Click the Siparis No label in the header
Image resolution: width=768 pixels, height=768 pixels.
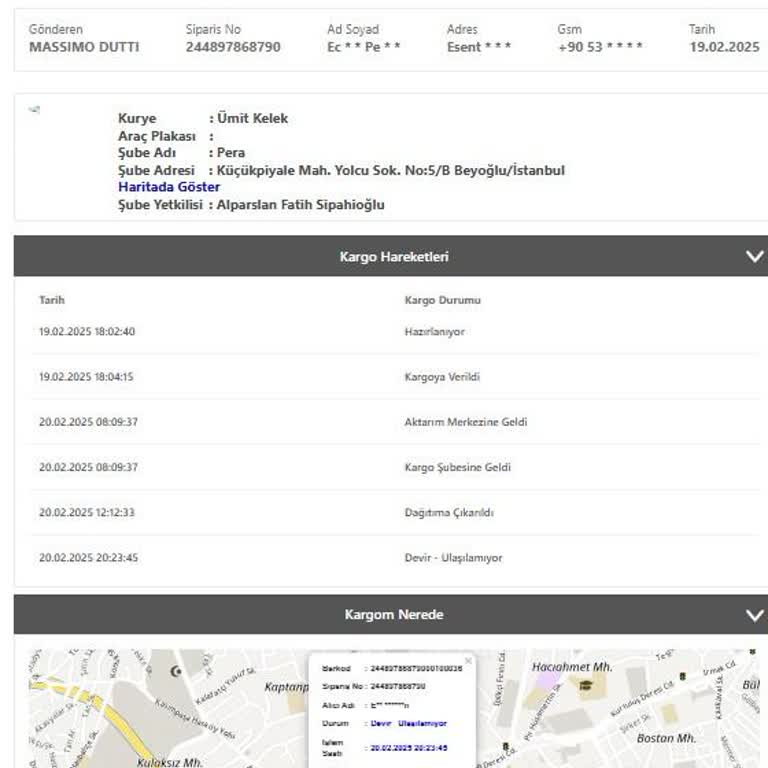click(213, 29)
